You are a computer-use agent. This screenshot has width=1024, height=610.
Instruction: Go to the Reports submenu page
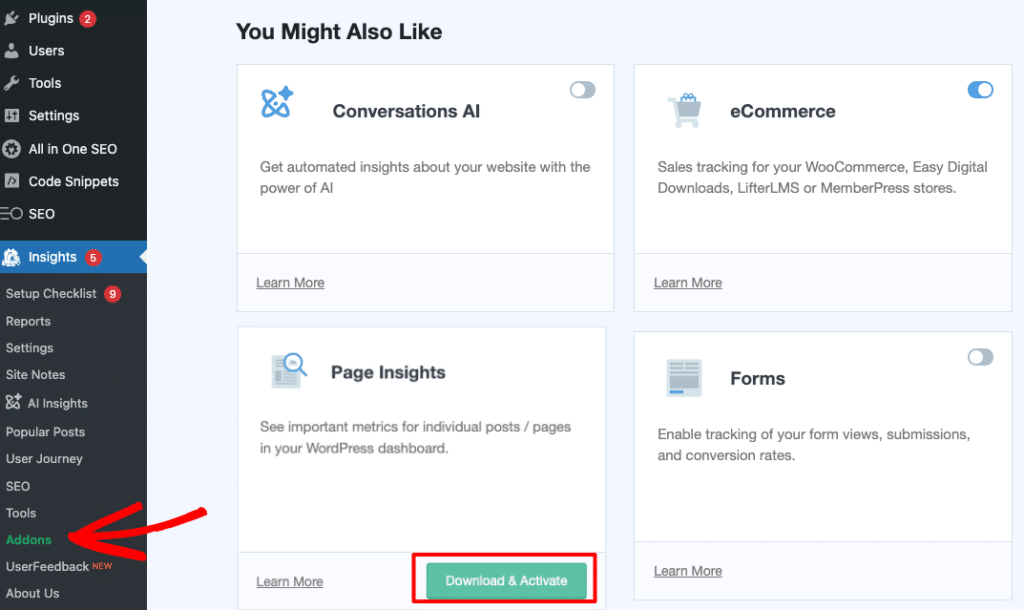point(28,321)
